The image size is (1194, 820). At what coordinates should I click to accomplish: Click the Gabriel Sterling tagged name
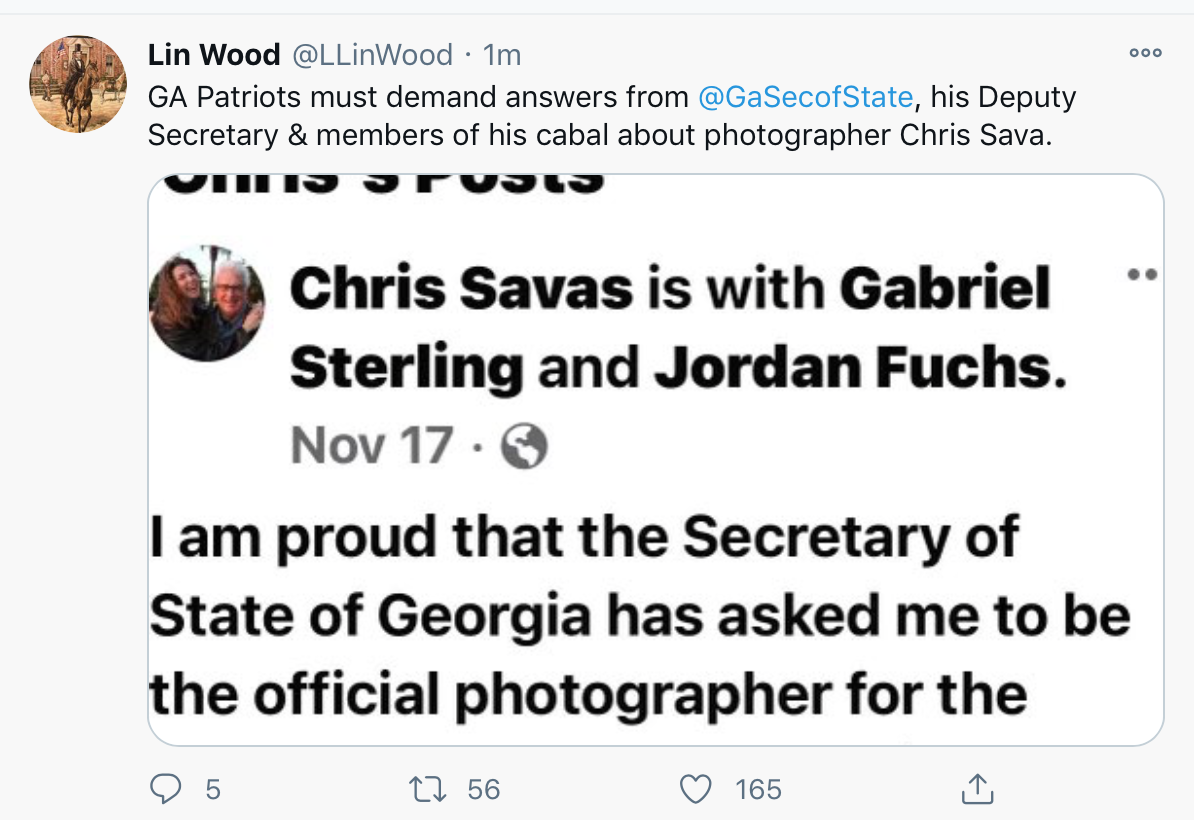[x=669, y=328]
